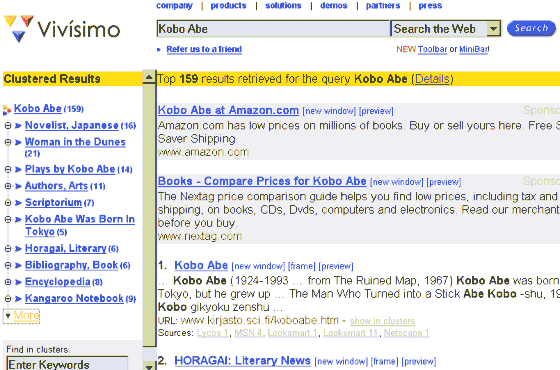Click the cluster panel scroll up arrow
This screenshot has width=560, height=370.
coord(149,77)
